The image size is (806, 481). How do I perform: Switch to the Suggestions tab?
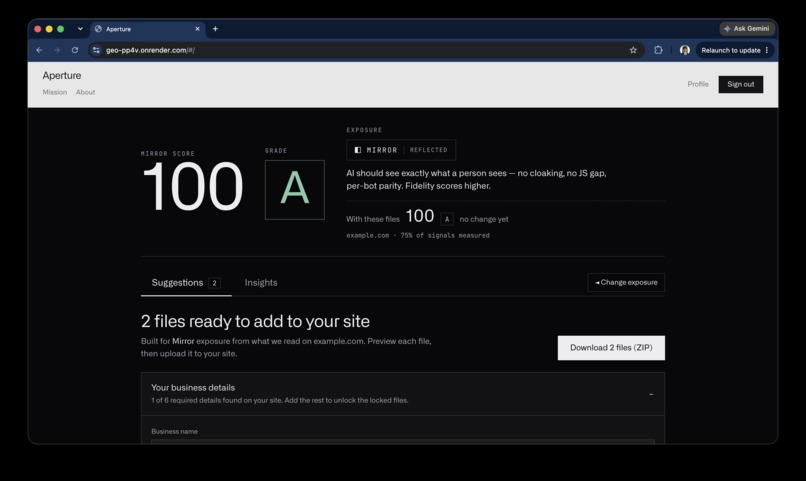click(x=186, y=283)
